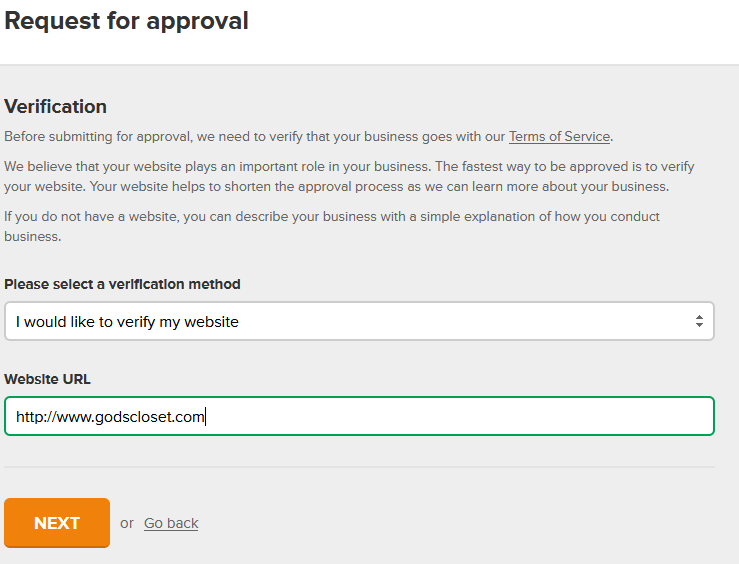Viewport: 739px width, 564px height.
Task: Click the word "or" beside the NEXT button
Action: [127, 523]
